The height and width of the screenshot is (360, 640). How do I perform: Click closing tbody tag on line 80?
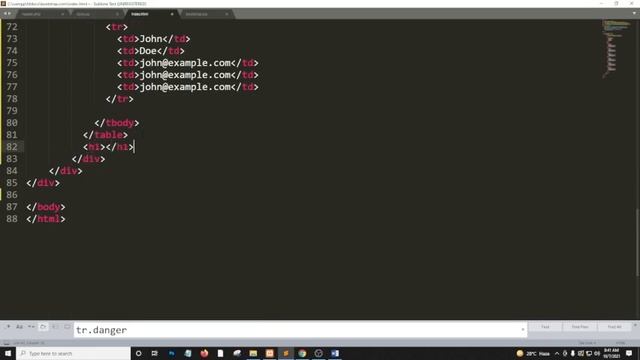(x=117, y=123)
